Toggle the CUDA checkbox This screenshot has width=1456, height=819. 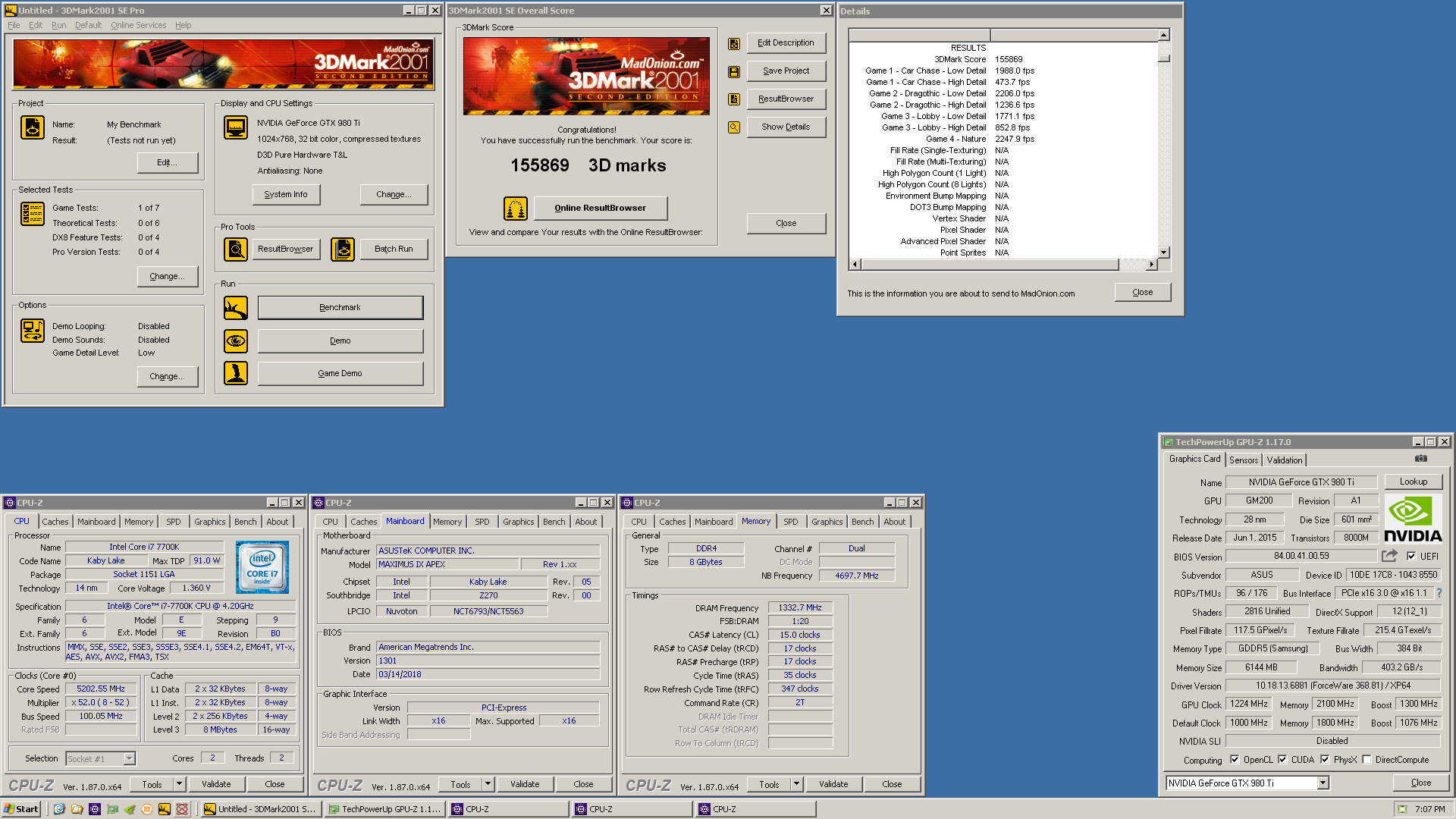click(1282, 759)
